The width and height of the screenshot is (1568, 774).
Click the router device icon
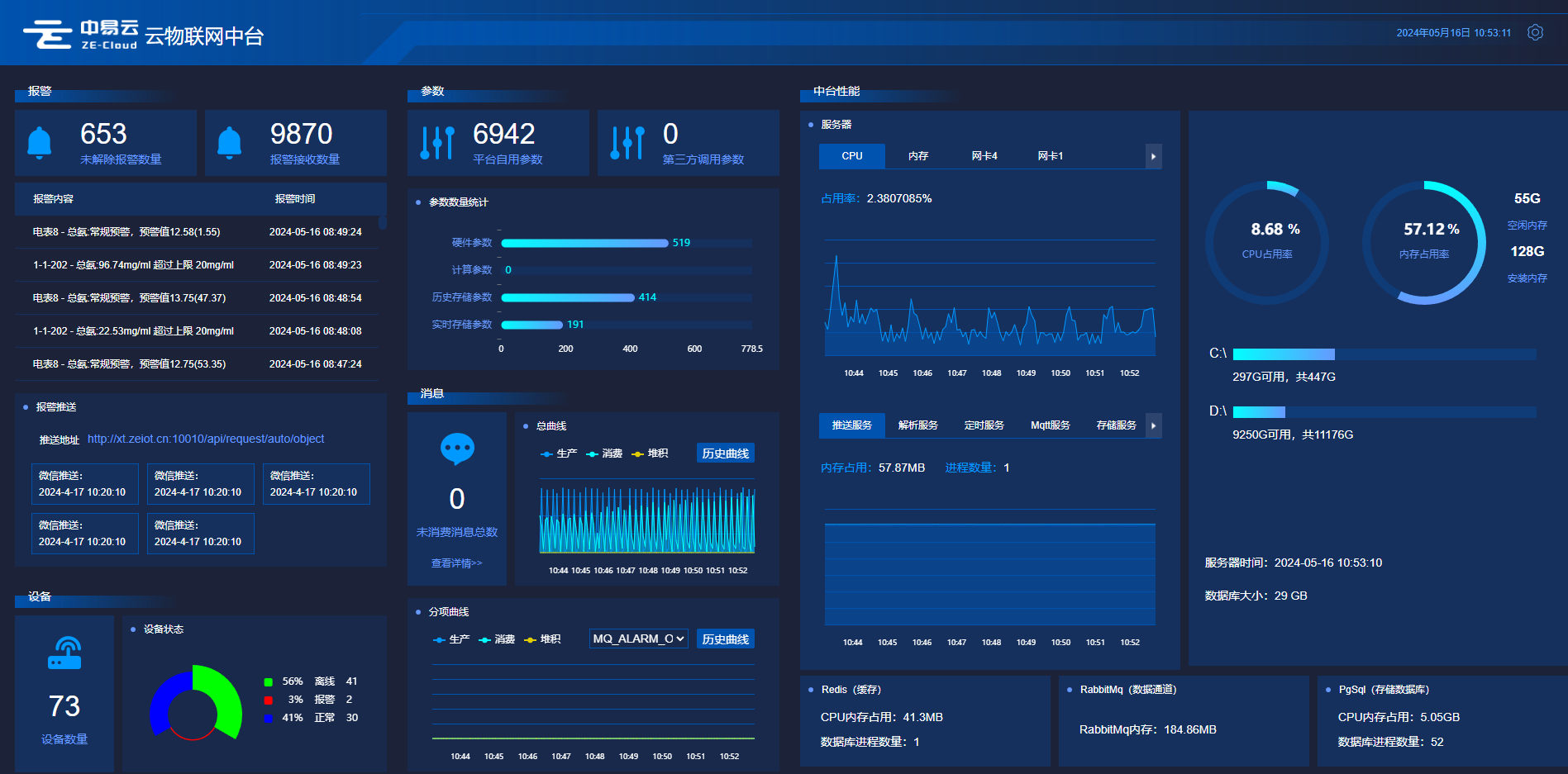click(x=64, y=653)
